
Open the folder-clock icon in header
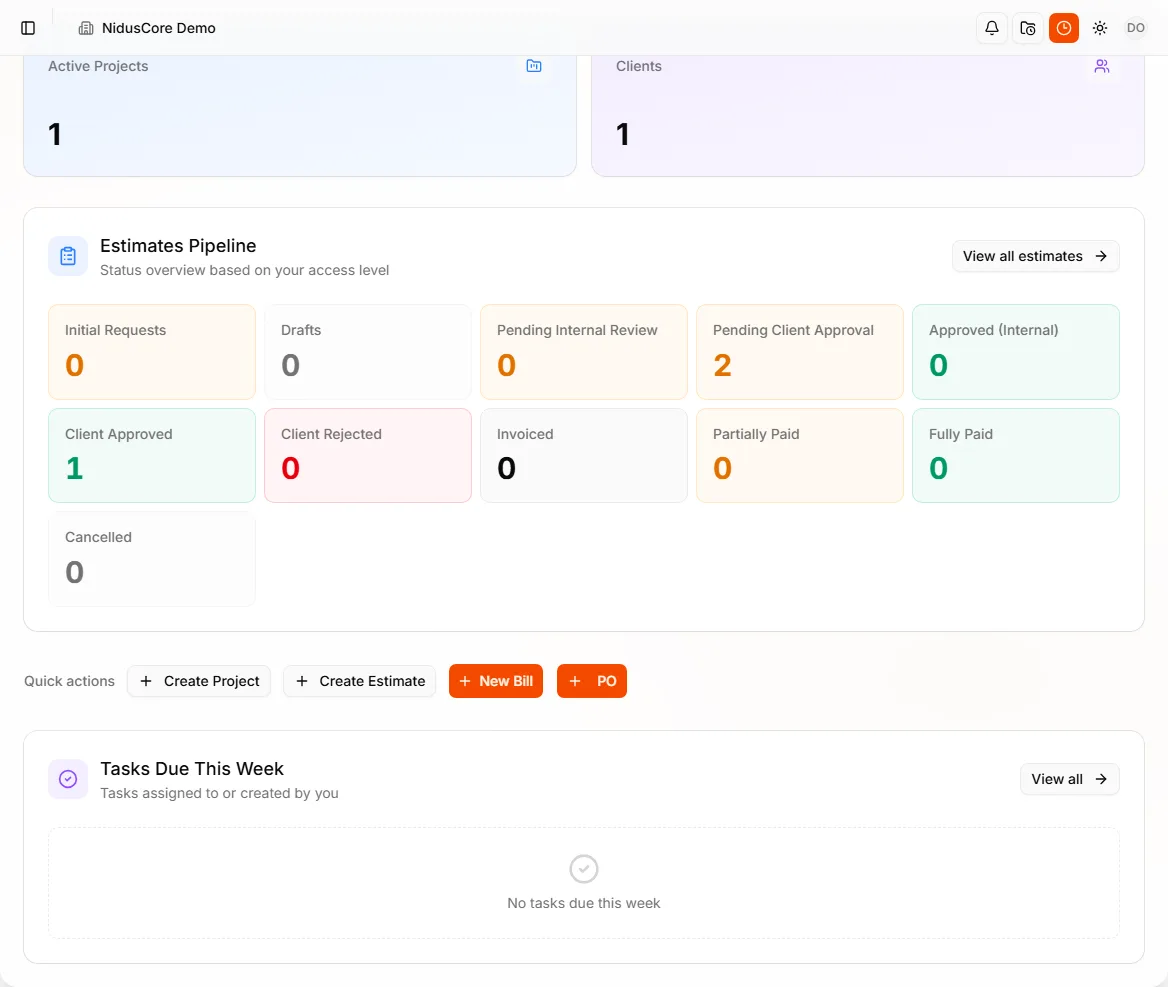pyautogui.click(x=1028, y=28)
